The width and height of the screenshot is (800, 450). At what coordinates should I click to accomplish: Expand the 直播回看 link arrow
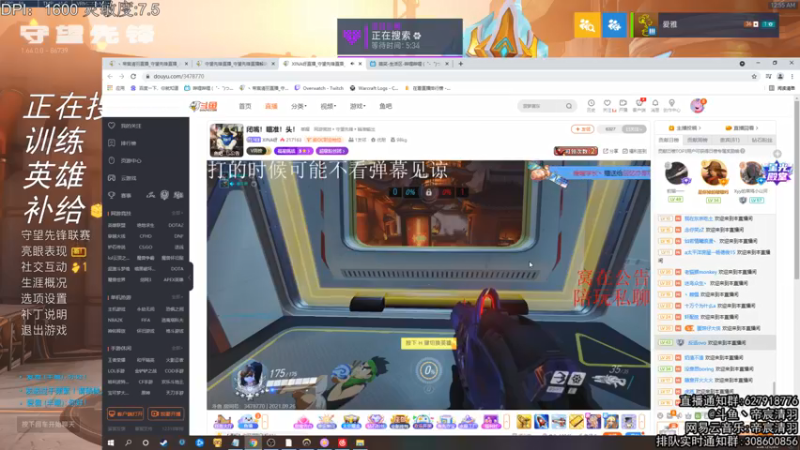[x=757, y=128]
